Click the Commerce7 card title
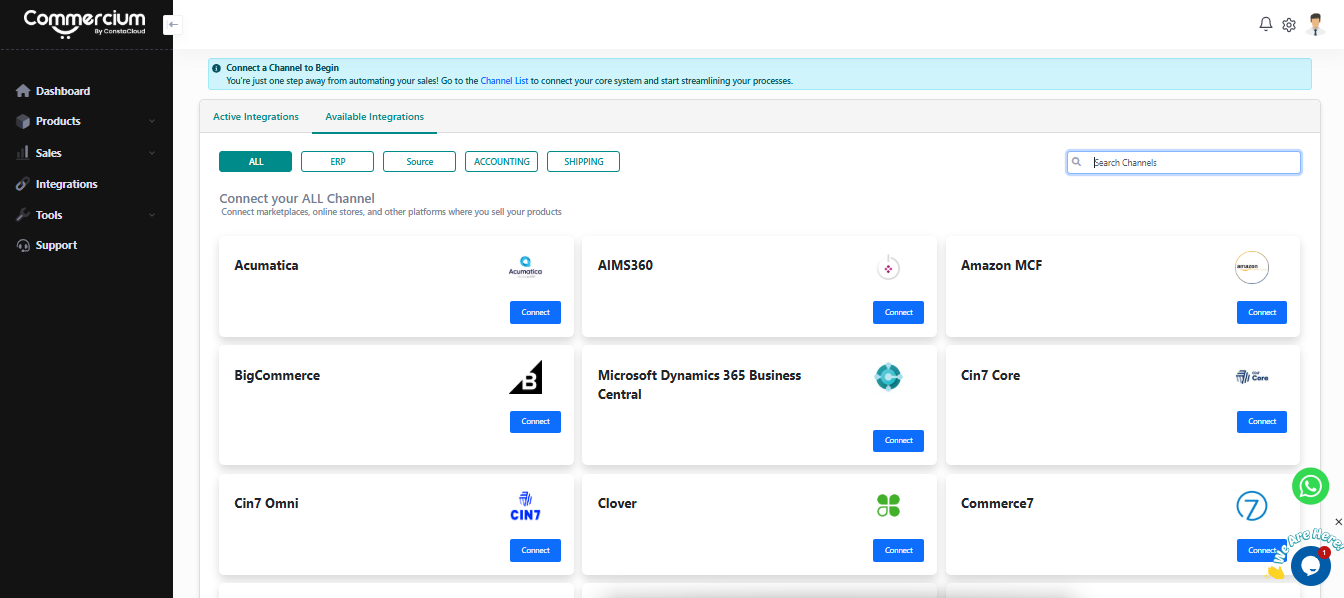Screen dimensions: 1344x598 click(x=997, y=503)
